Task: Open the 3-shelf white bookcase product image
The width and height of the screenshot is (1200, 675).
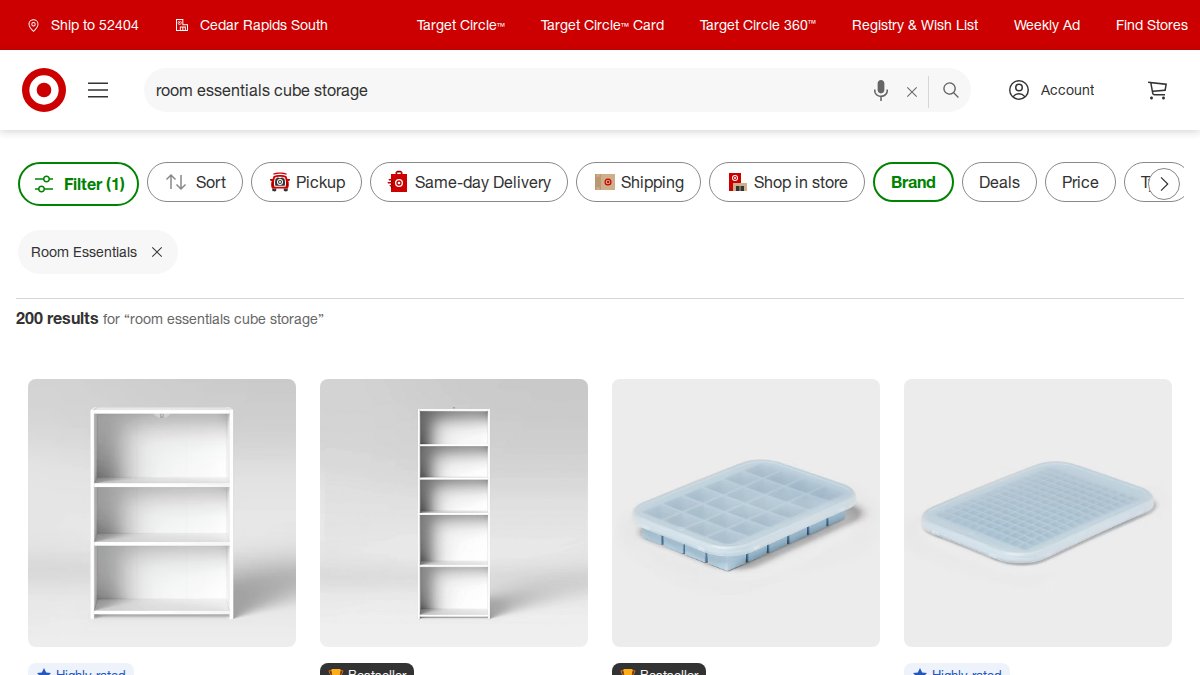Action: (x=162, y=513)
